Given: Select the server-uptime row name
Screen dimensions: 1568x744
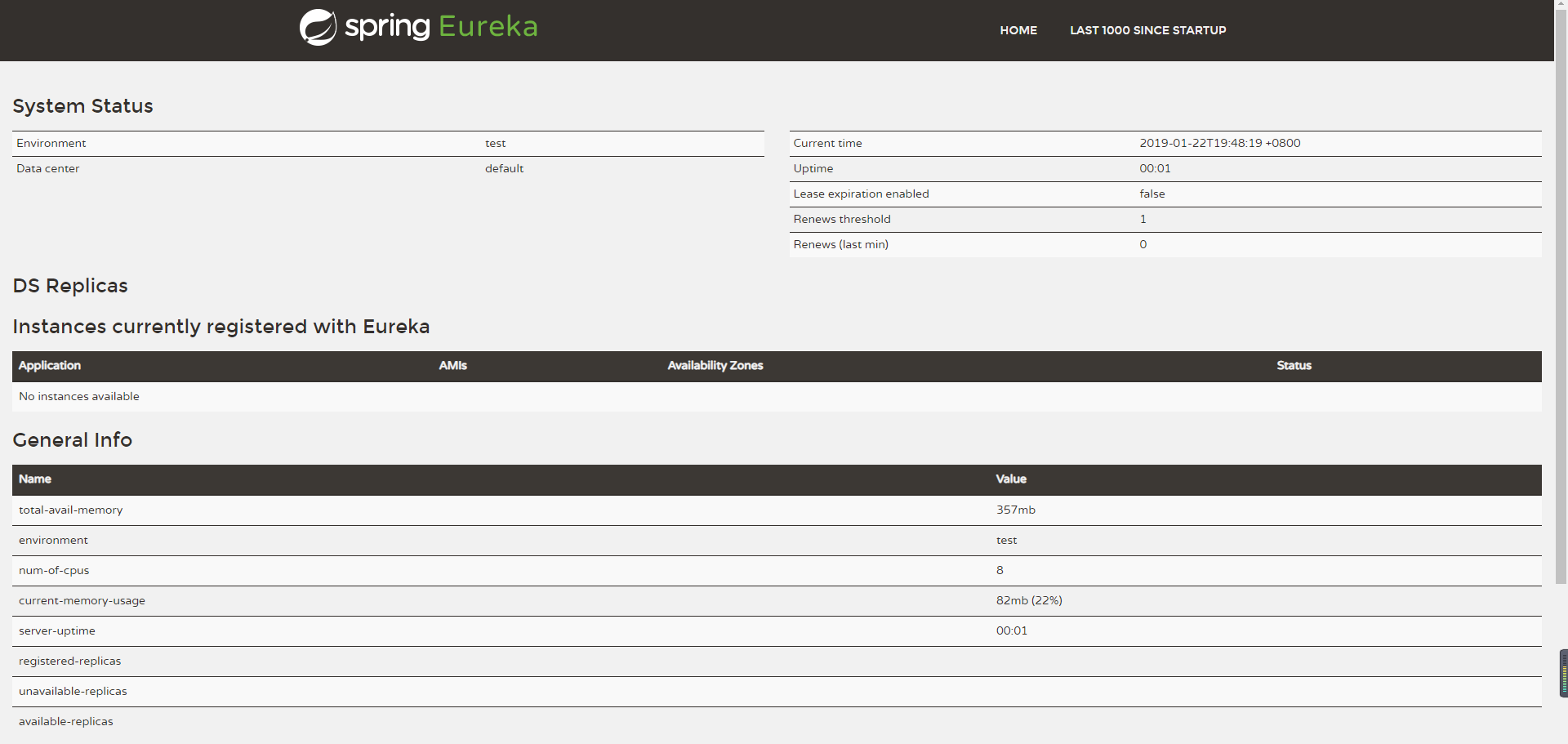Looking at the screenshot, I should point(56,630).
